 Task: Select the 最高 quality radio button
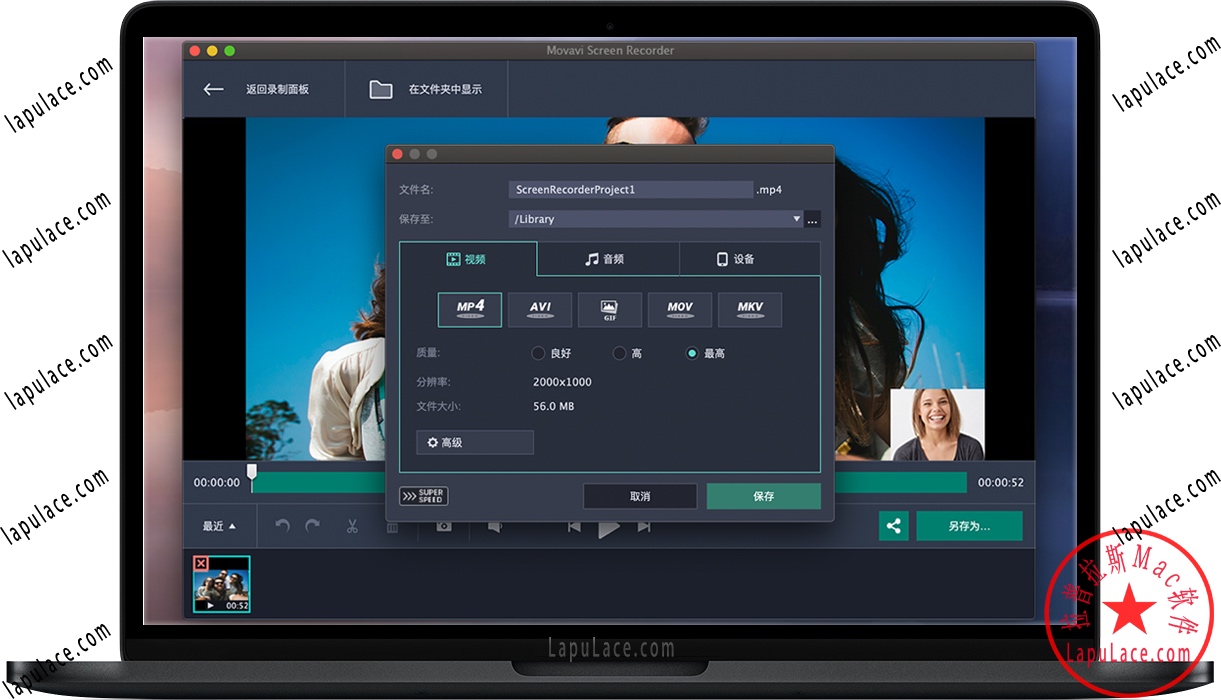click(694, 352)
